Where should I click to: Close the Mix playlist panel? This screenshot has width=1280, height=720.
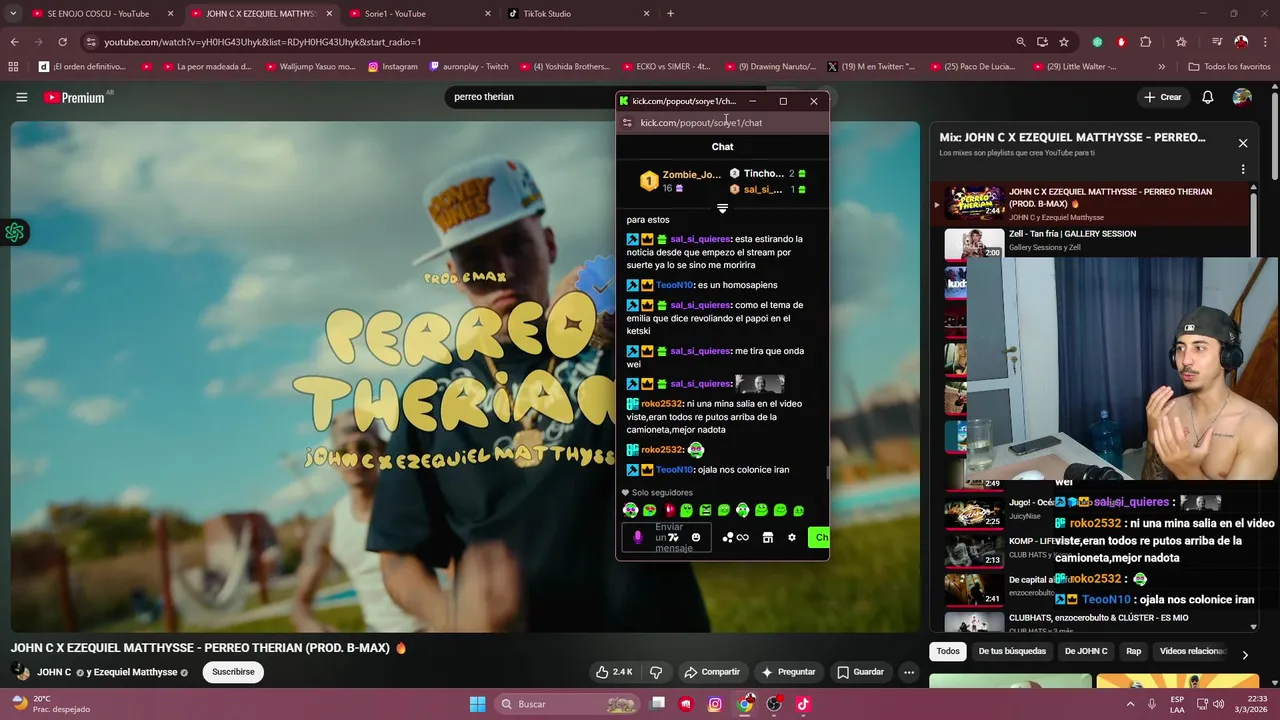click(1243, 143)
